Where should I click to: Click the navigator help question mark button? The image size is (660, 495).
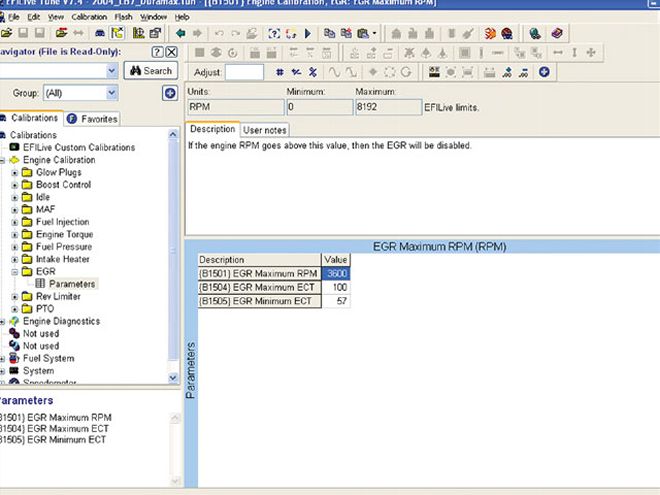[157, 52]
